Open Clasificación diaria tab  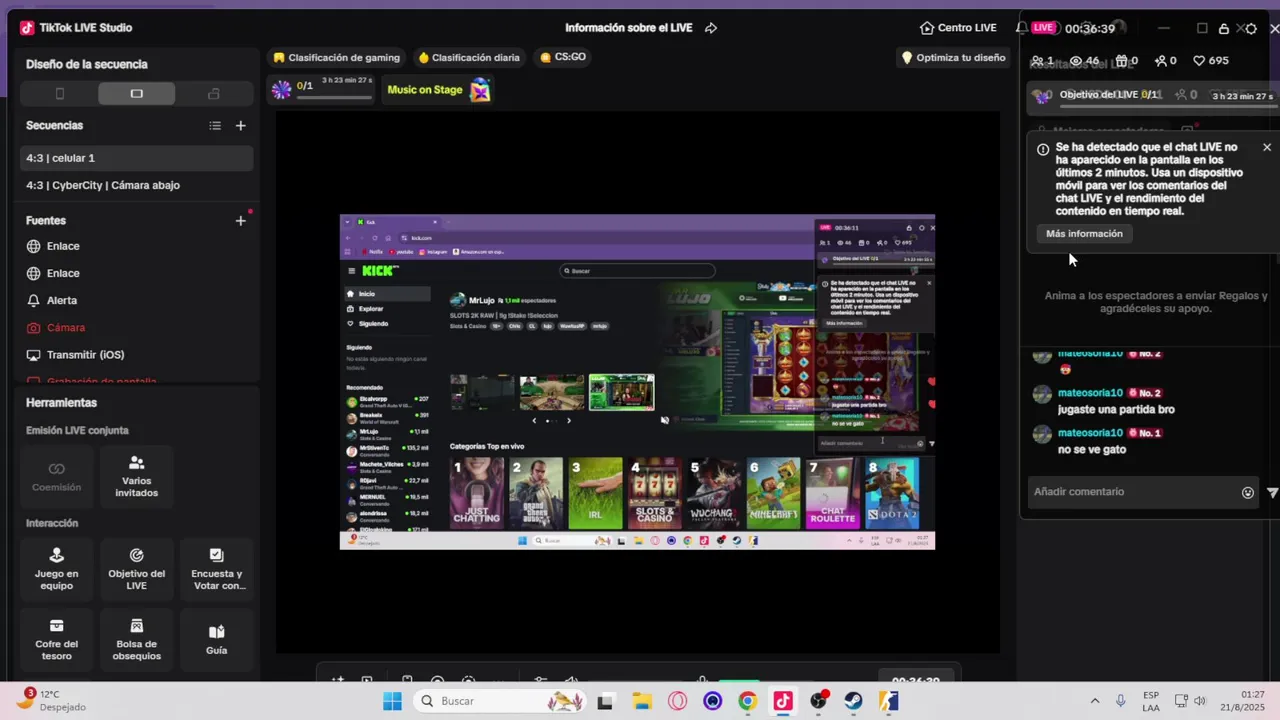tap(469, 58)
